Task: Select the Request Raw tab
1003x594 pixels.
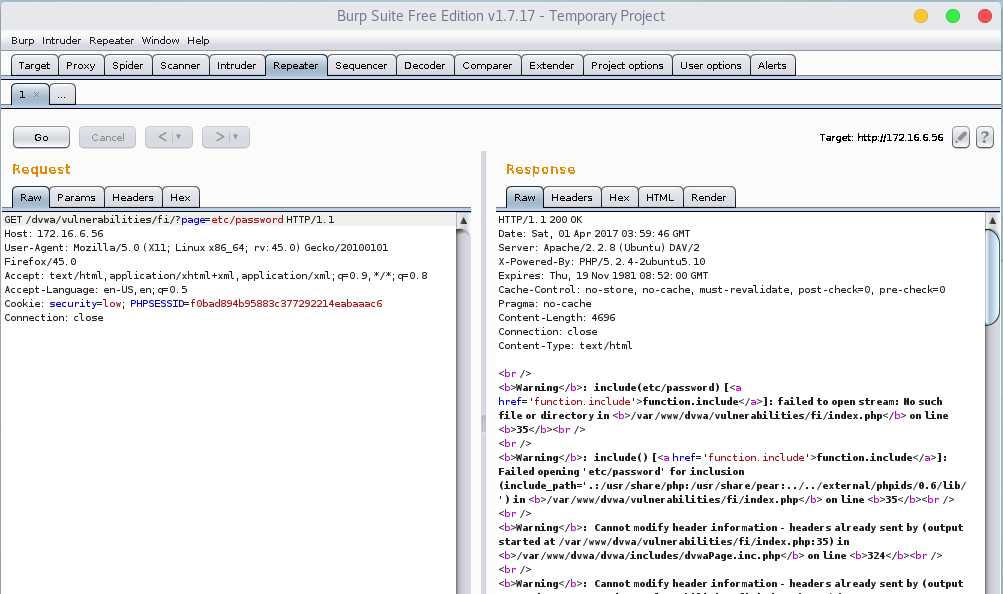Action: [x=31, y=198]
